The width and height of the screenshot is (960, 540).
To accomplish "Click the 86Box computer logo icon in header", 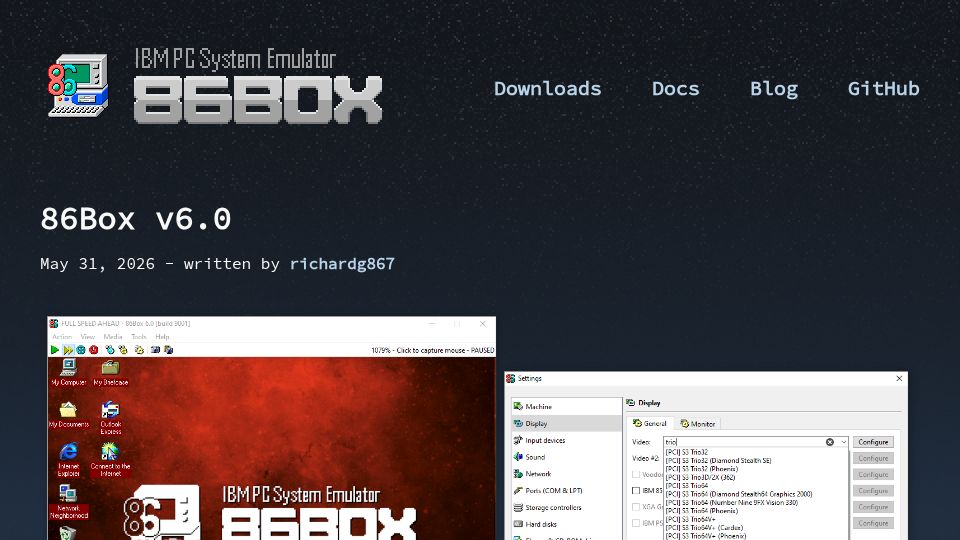I will coord(78,85).
